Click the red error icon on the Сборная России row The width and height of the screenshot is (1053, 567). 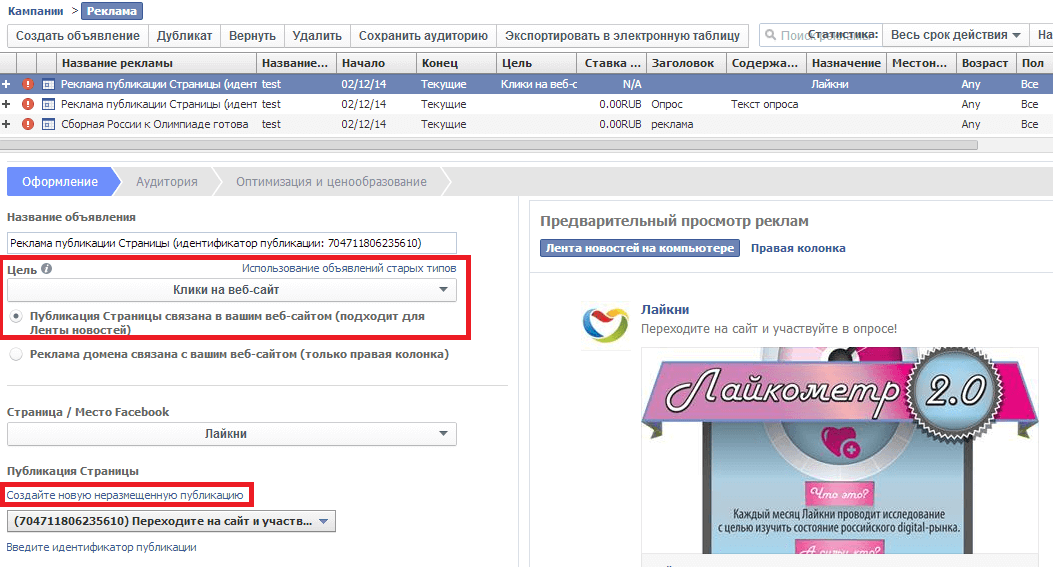point(28,125)
